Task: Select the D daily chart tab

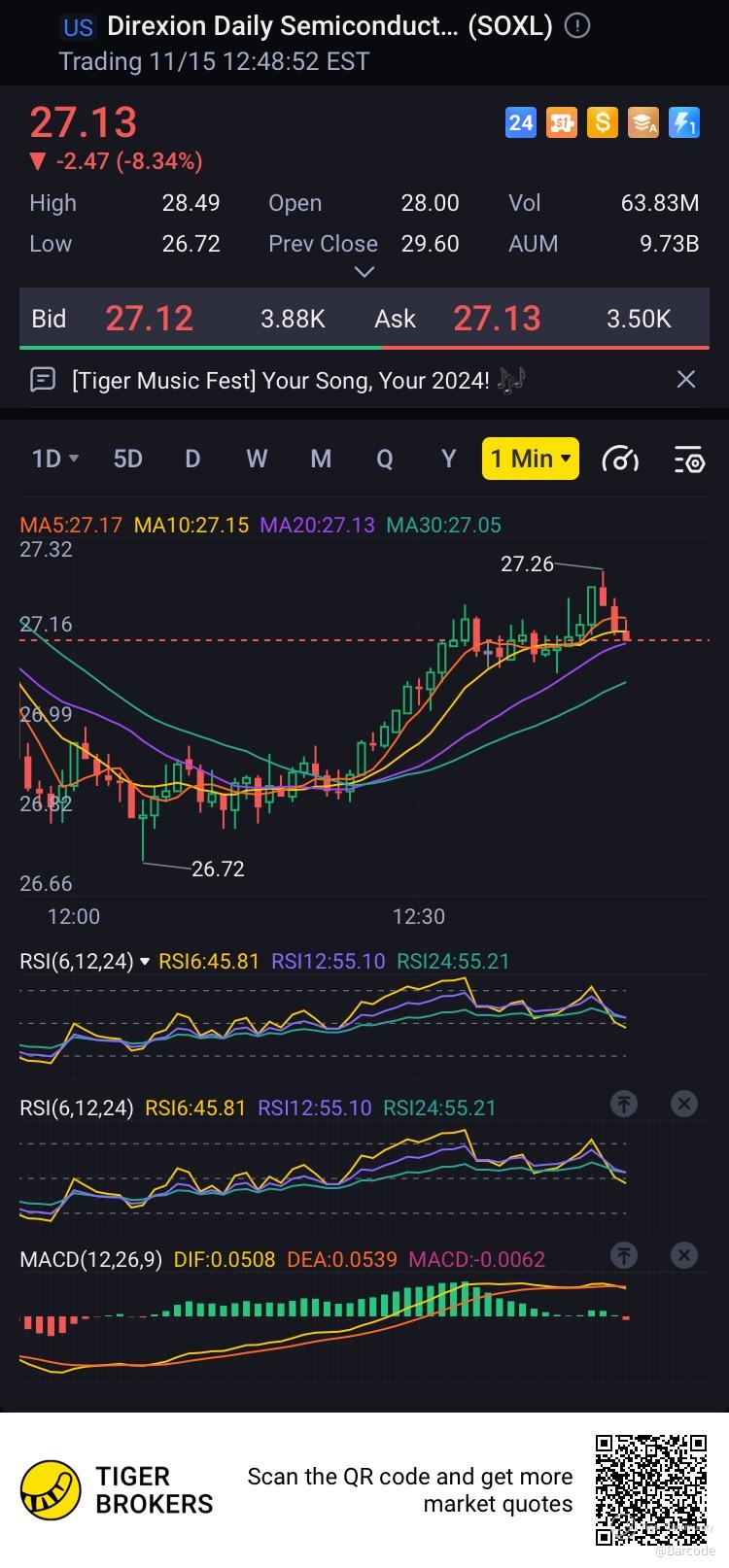Action: click(192, 459)
